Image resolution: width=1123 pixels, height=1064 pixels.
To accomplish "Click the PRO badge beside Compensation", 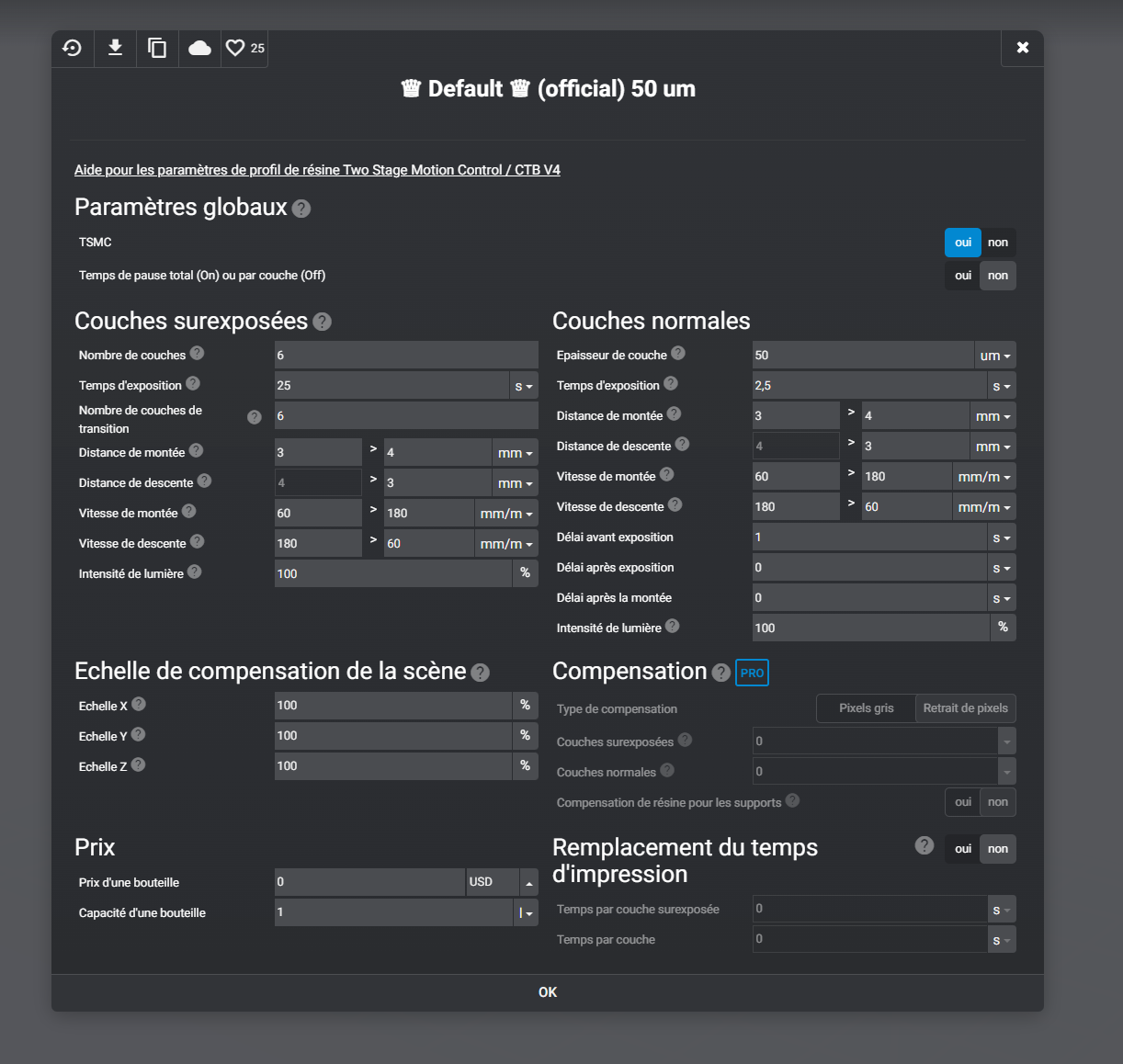I will (752, 673).
